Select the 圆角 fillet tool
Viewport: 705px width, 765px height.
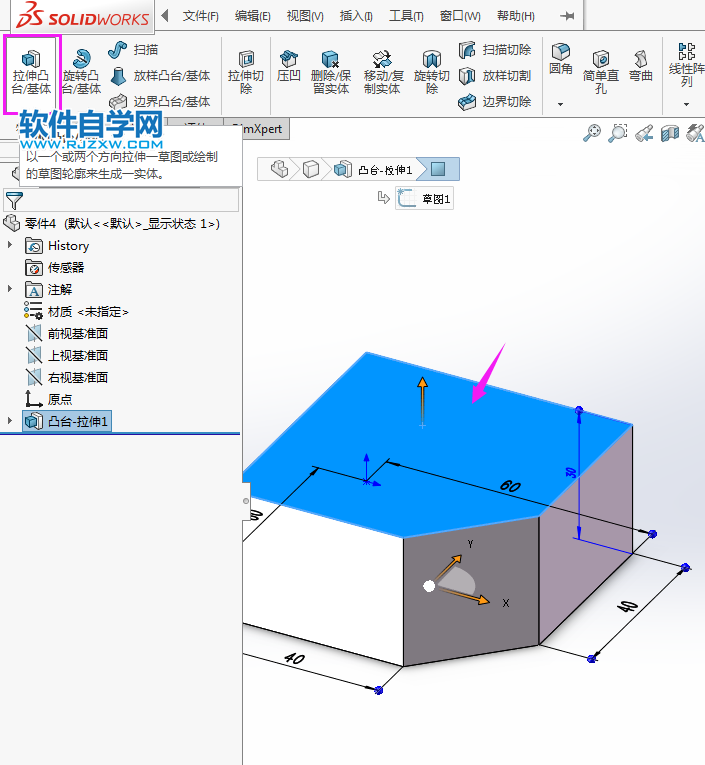point(561,60)
